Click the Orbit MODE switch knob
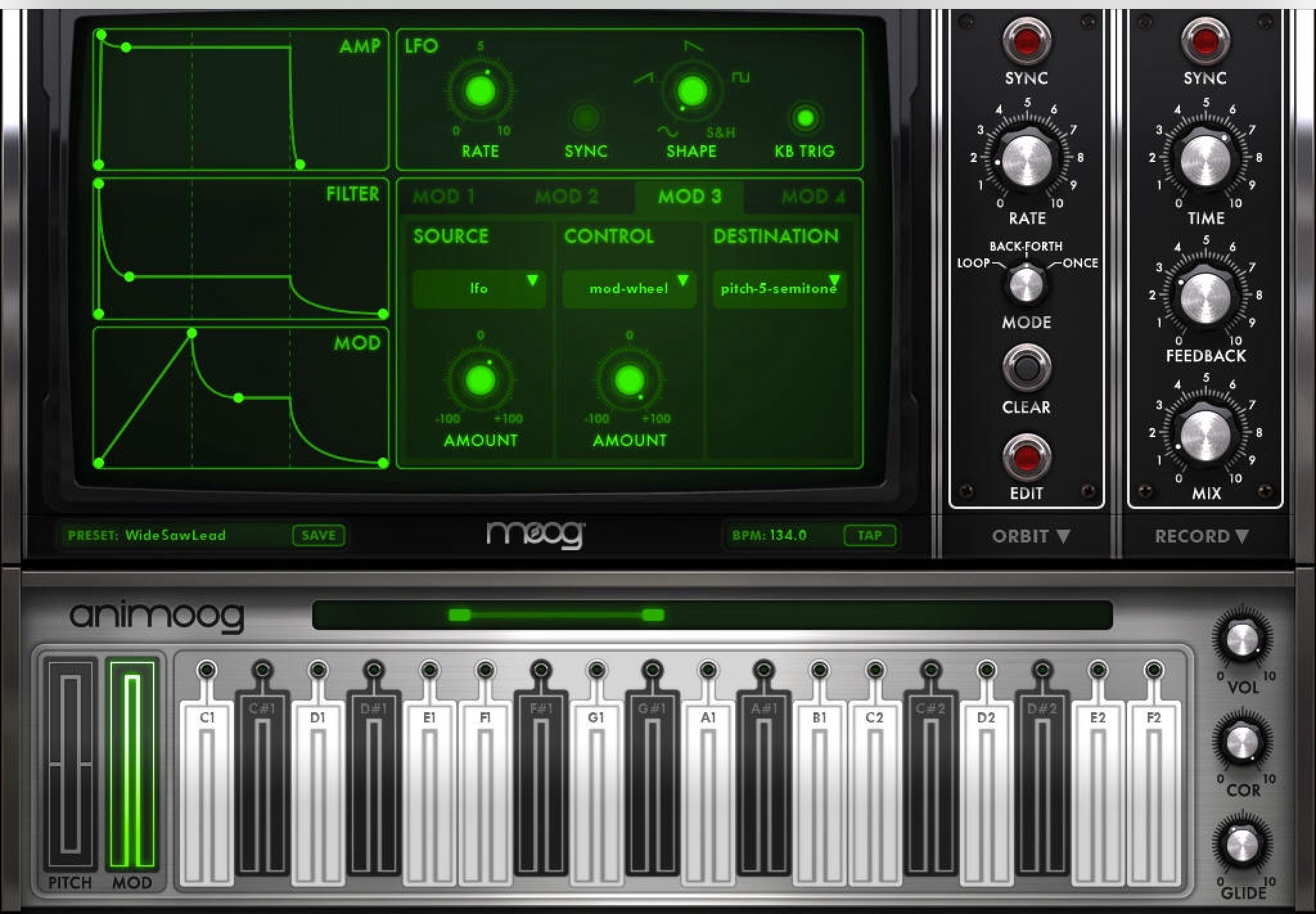 pyautogui.click(x=1026, y=283)
